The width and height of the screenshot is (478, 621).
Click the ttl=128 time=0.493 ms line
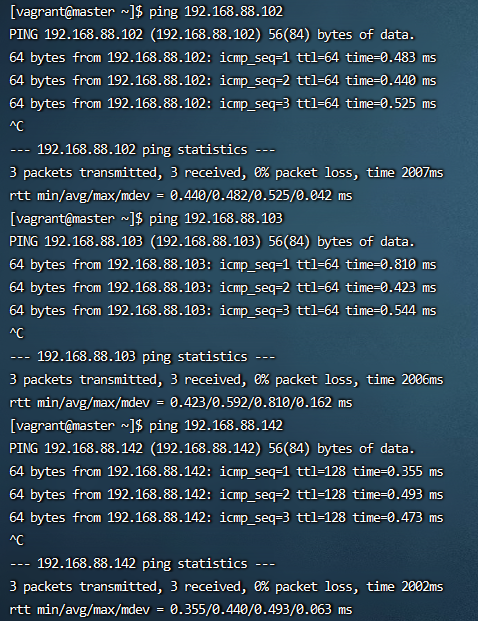pos(226,495)
